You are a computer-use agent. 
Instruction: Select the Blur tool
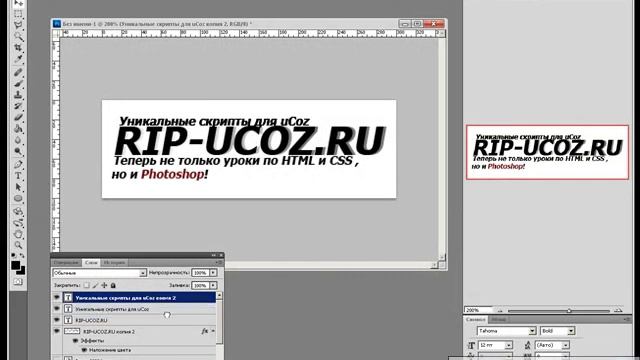(18, 140)
